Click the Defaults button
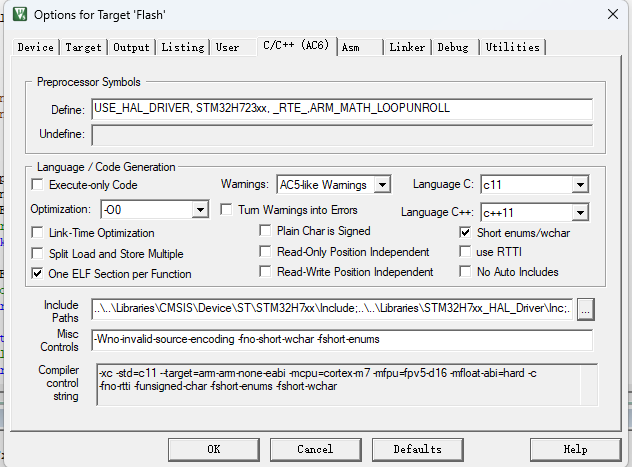The image size is (632, 467). [417, 449]
